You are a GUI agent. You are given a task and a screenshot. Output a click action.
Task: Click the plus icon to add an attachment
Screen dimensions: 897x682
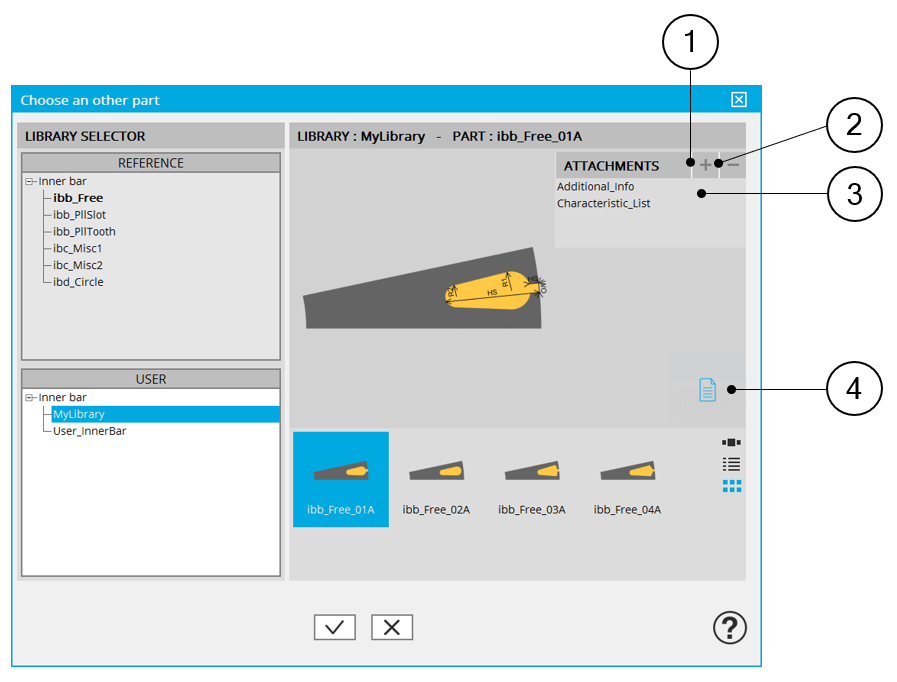[x=705, y=165]
